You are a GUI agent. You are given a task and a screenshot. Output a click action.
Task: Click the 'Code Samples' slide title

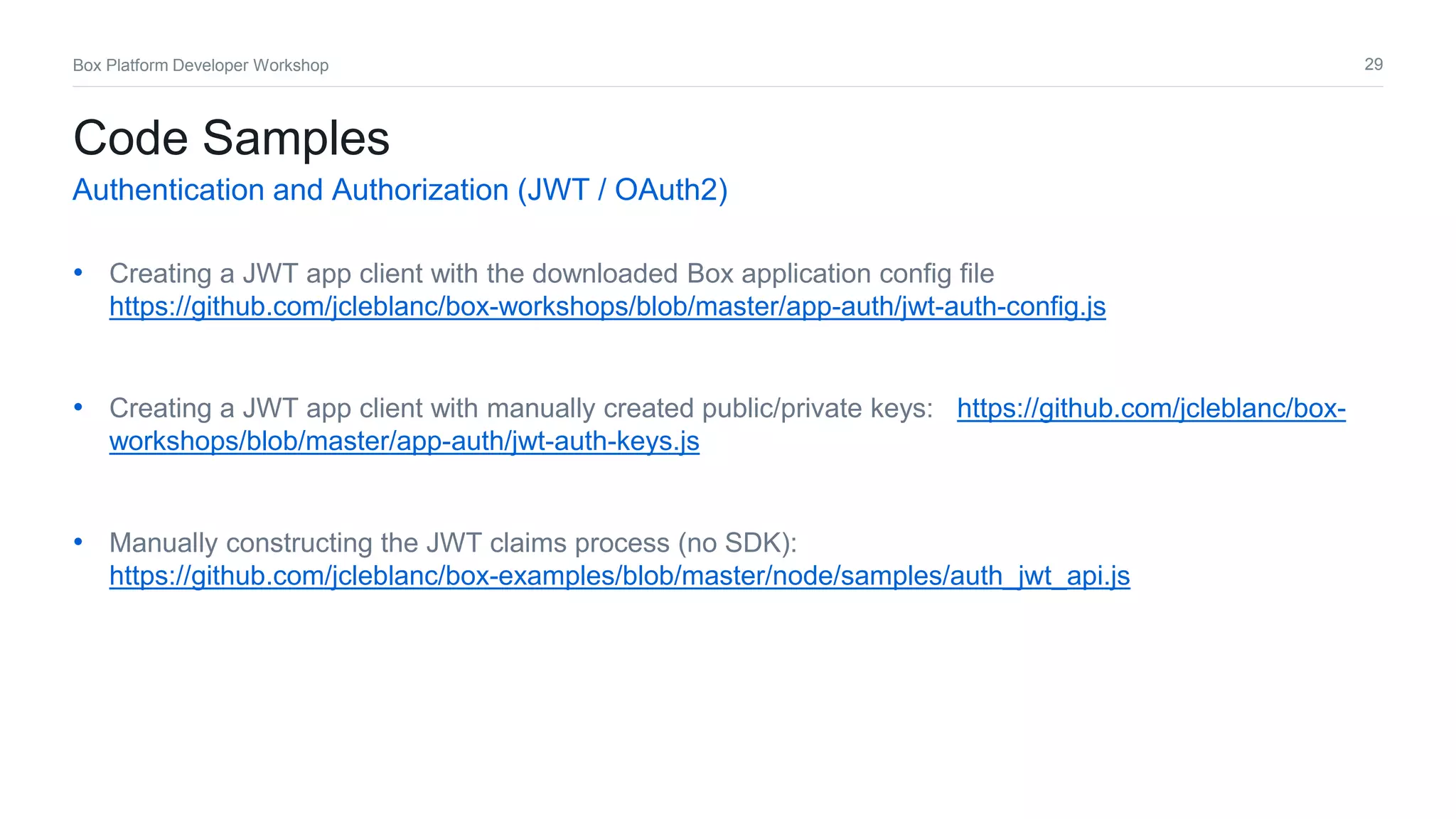click(231, 137)
